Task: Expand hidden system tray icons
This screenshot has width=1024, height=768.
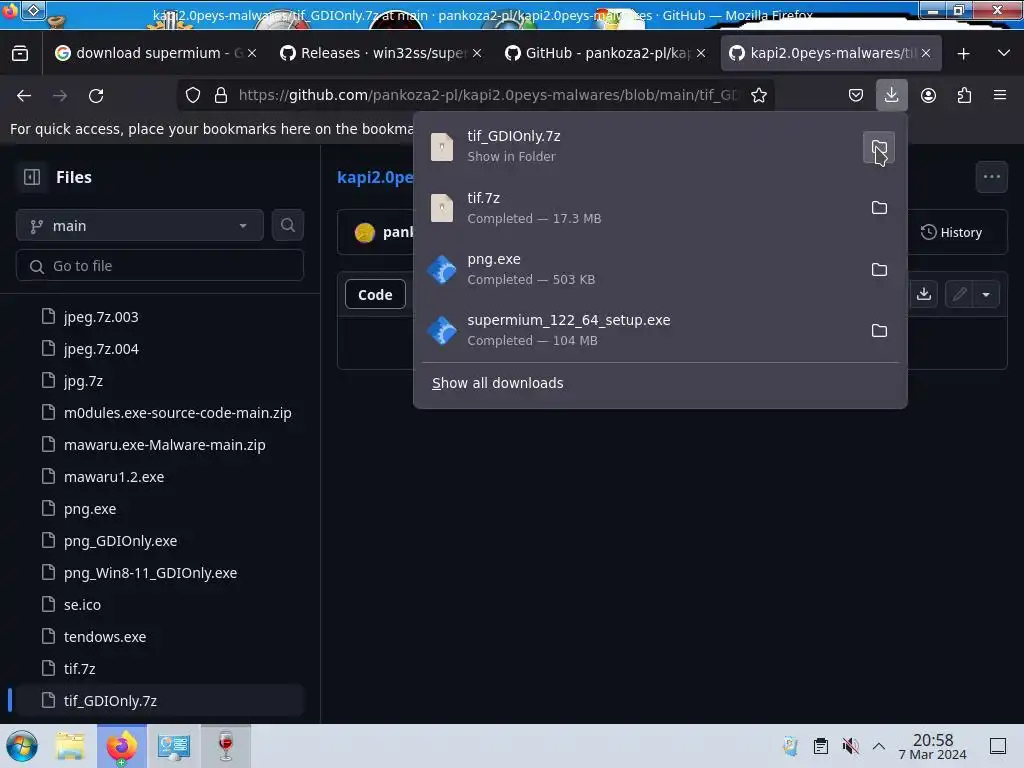Action: (879, 746)
